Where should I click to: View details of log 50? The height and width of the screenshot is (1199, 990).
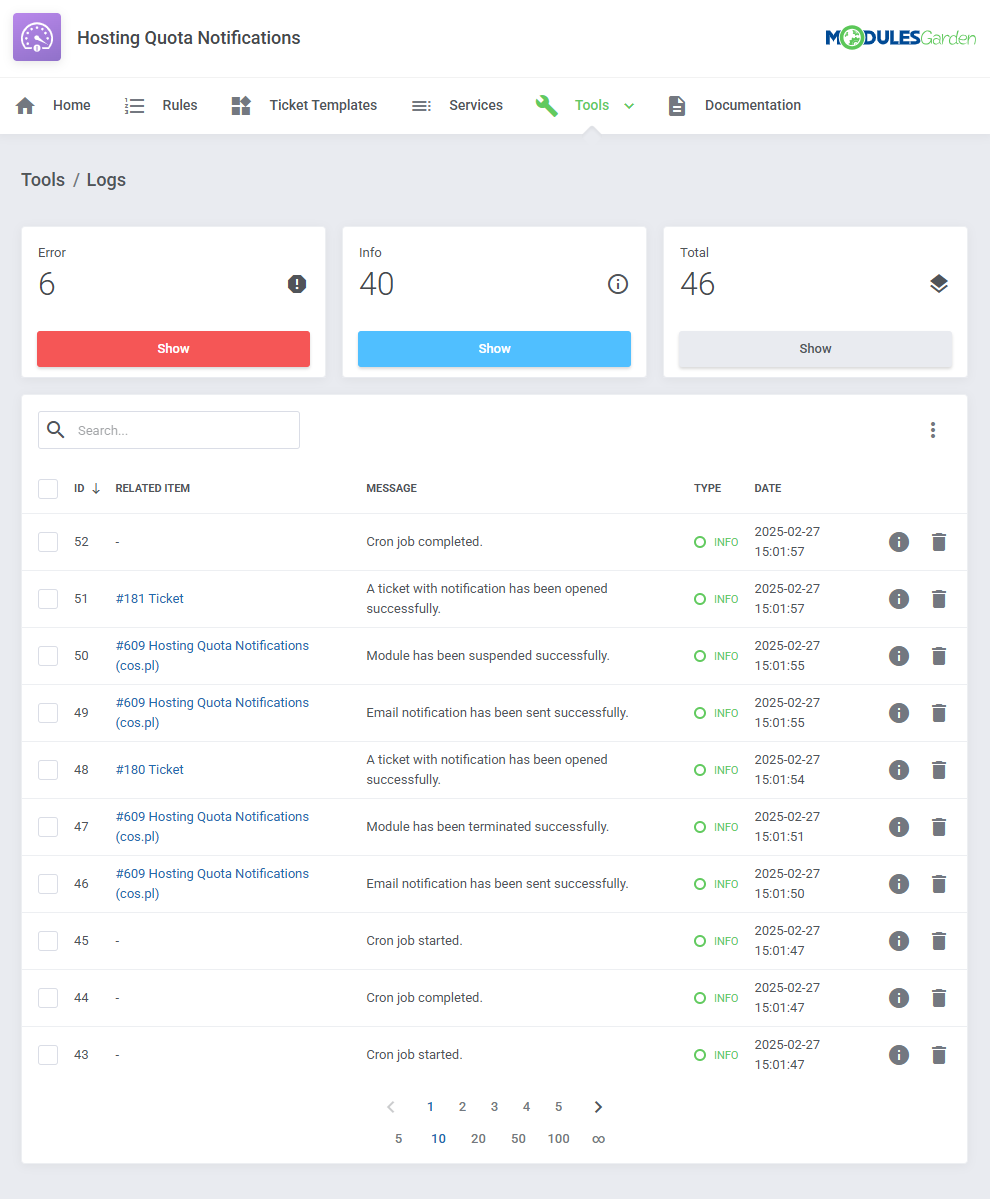point(899,656)
